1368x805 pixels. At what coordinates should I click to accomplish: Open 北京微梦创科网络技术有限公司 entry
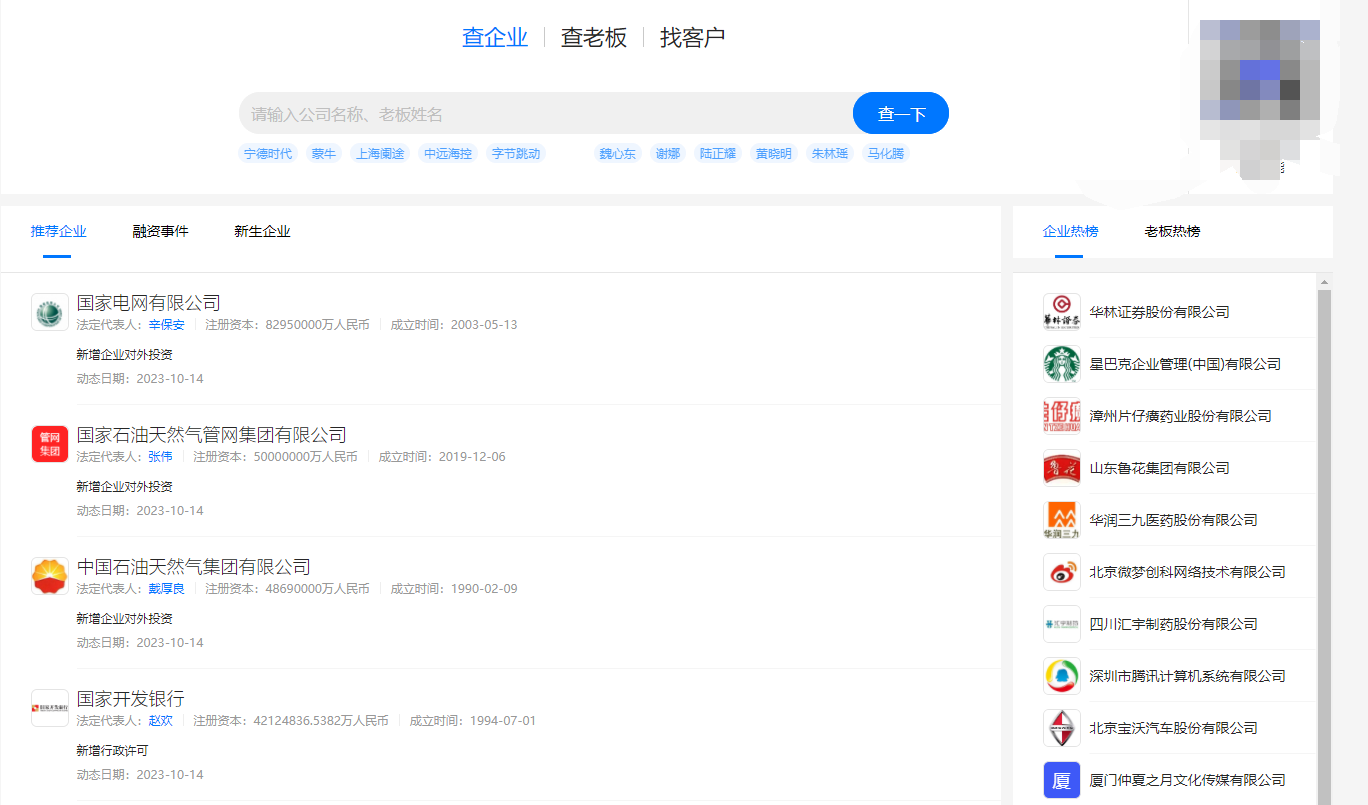tap(1188, 572)
